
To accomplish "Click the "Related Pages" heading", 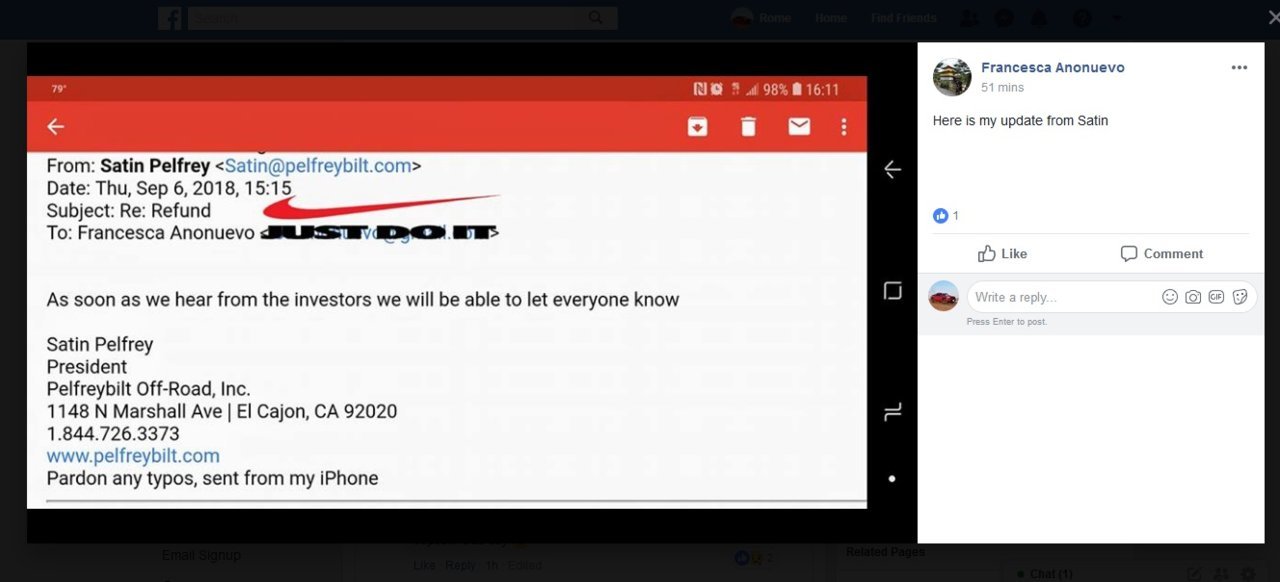I will click(885, 552).
